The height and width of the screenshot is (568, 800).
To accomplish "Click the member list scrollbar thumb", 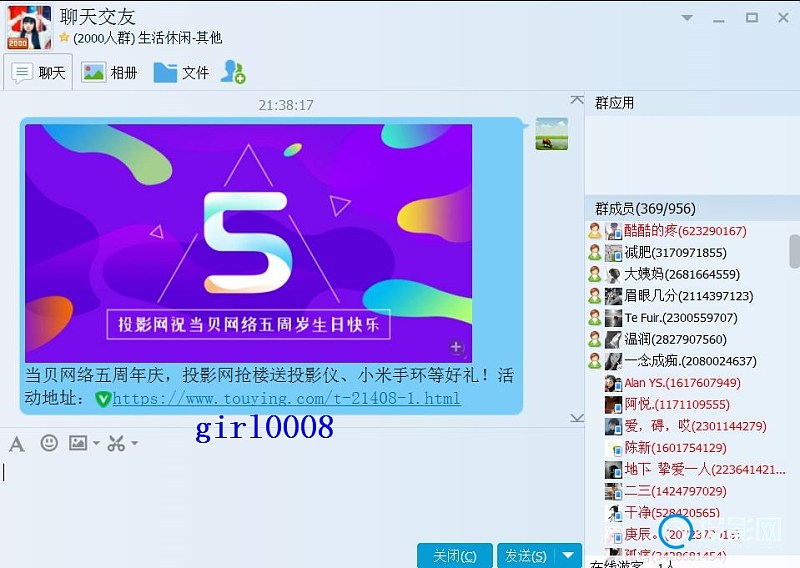I will [x=794, y=251].
